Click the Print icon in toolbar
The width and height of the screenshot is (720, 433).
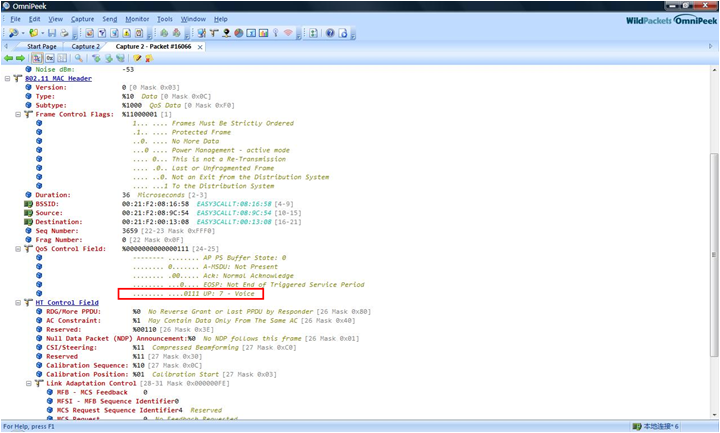pos(64,33)
